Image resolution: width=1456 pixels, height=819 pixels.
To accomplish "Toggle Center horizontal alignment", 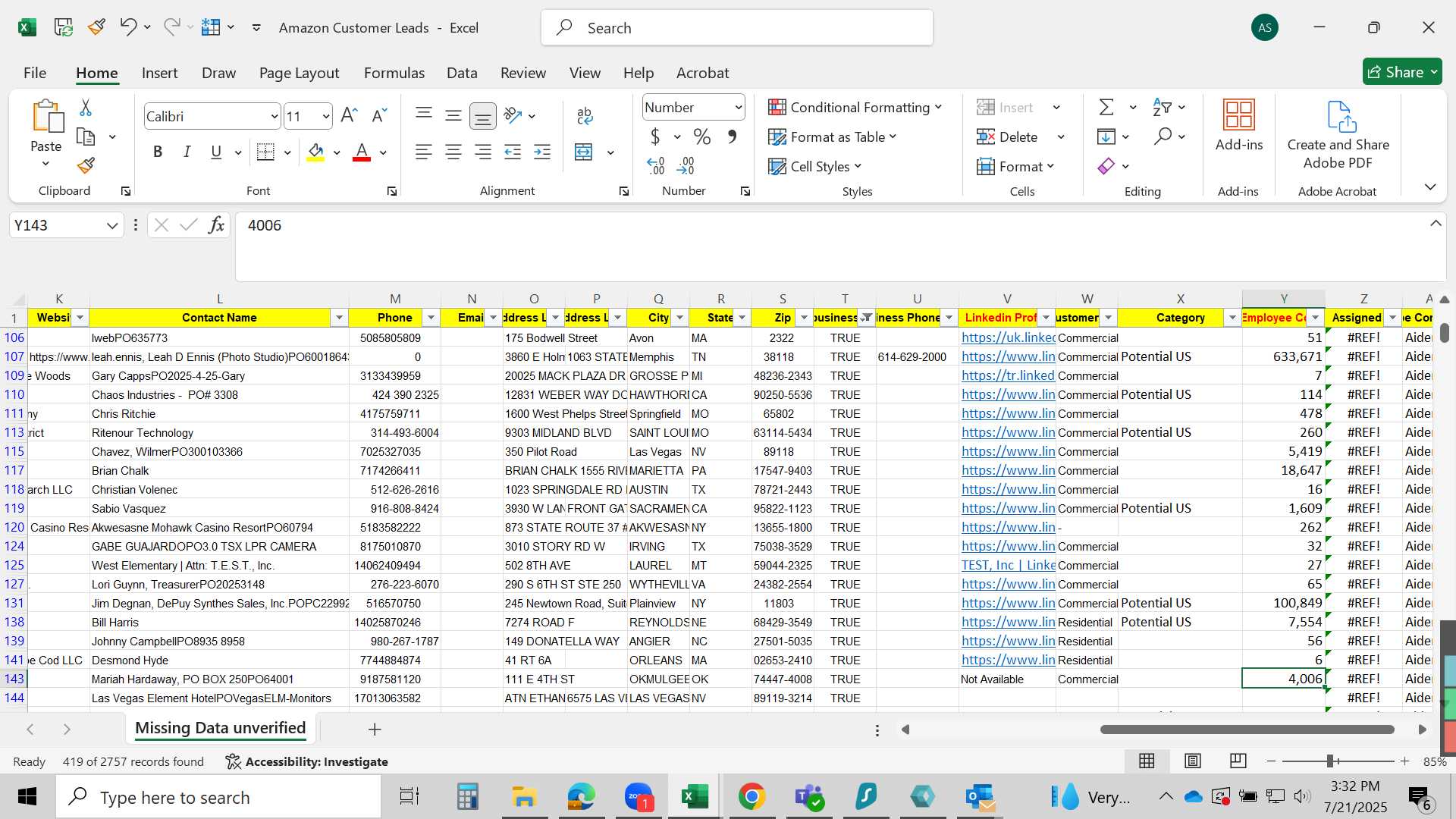I will [453, 152].
